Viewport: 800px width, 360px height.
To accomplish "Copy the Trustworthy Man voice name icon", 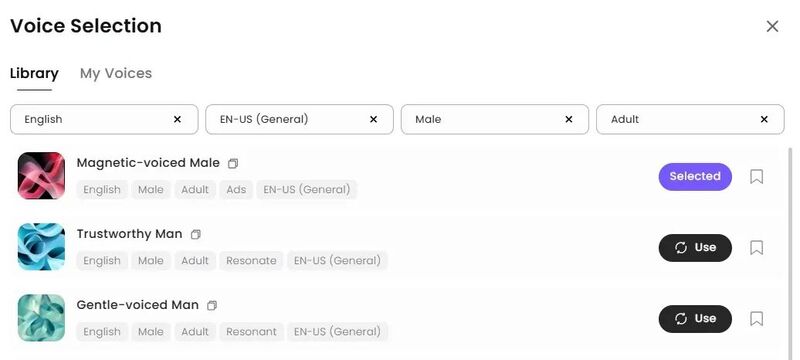I will (x=196, y=235).
